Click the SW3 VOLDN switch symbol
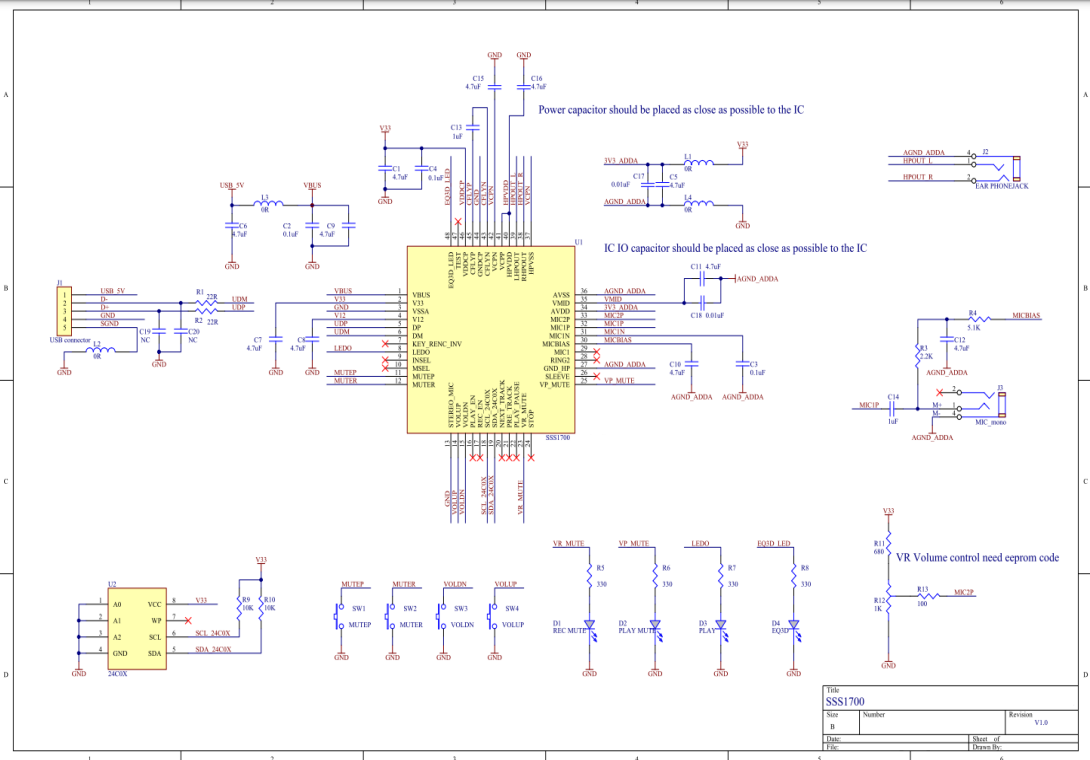This screenshot has width=1090, height=760. pyautogui.click(x=442, y=616)
